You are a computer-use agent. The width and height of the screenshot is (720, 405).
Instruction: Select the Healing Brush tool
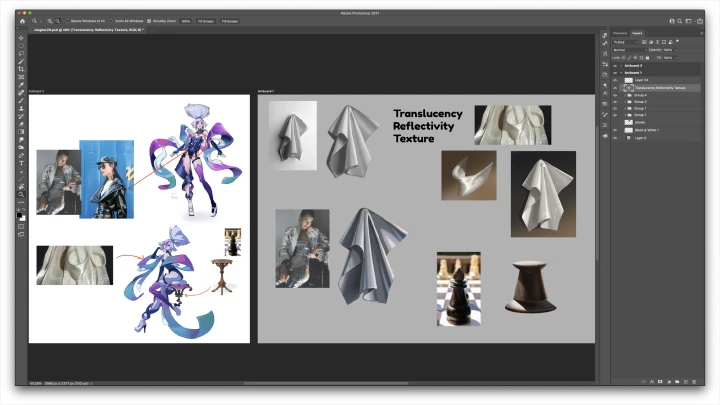(x=21, y=93)
